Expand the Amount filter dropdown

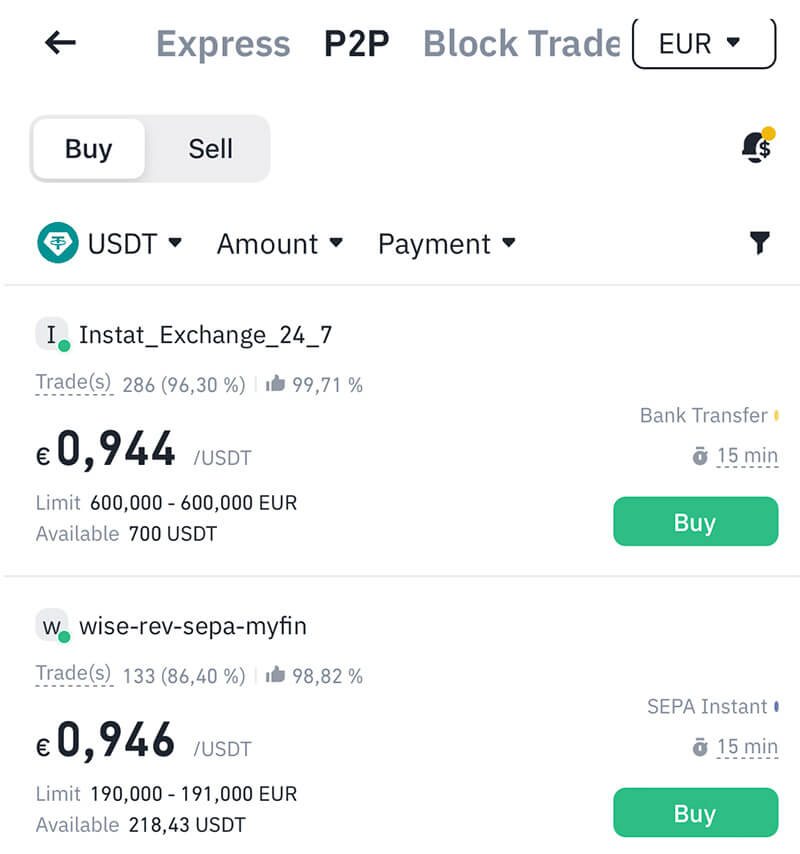pyautogui.click(x=279, y=244)
